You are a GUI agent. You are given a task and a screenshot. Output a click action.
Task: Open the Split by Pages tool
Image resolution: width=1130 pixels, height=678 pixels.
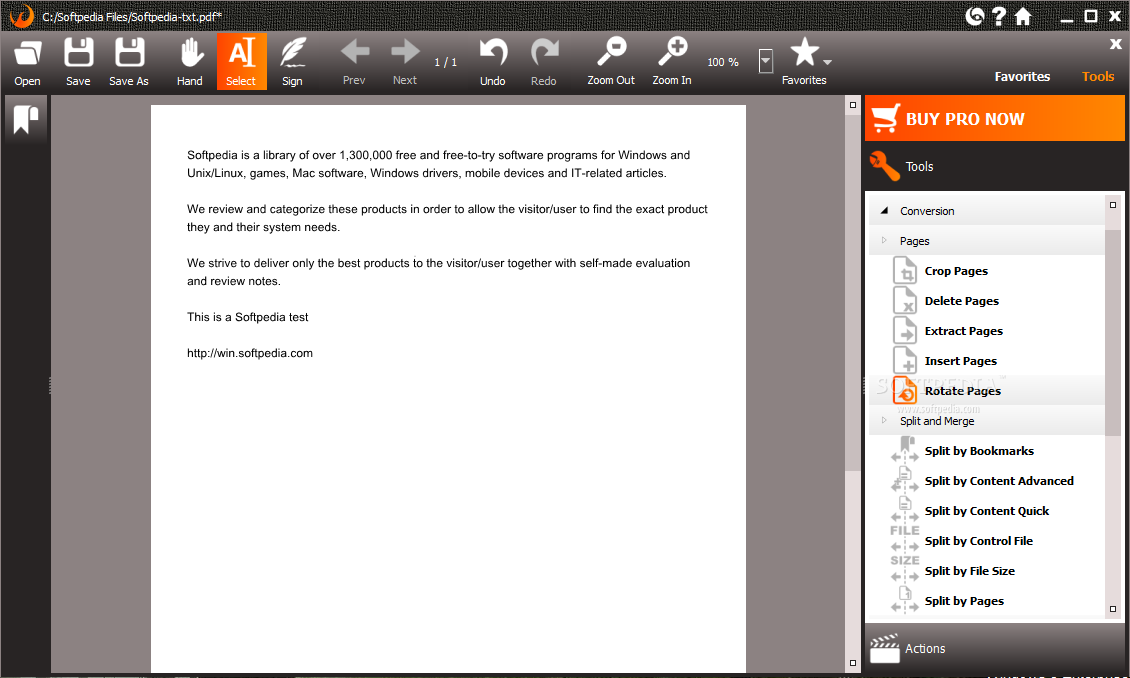tap(986, 601)
